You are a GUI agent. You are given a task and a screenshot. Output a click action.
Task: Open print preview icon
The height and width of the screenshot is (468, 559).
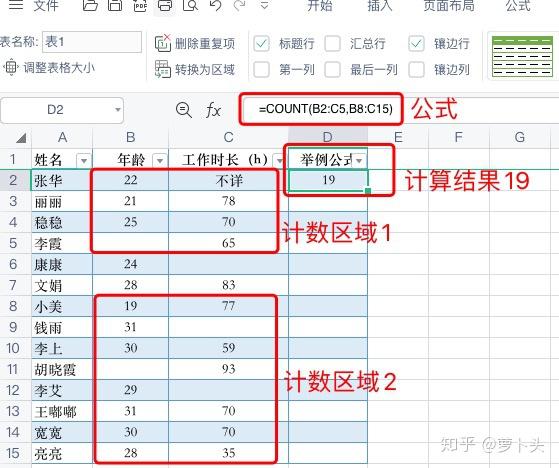[190, 5]
